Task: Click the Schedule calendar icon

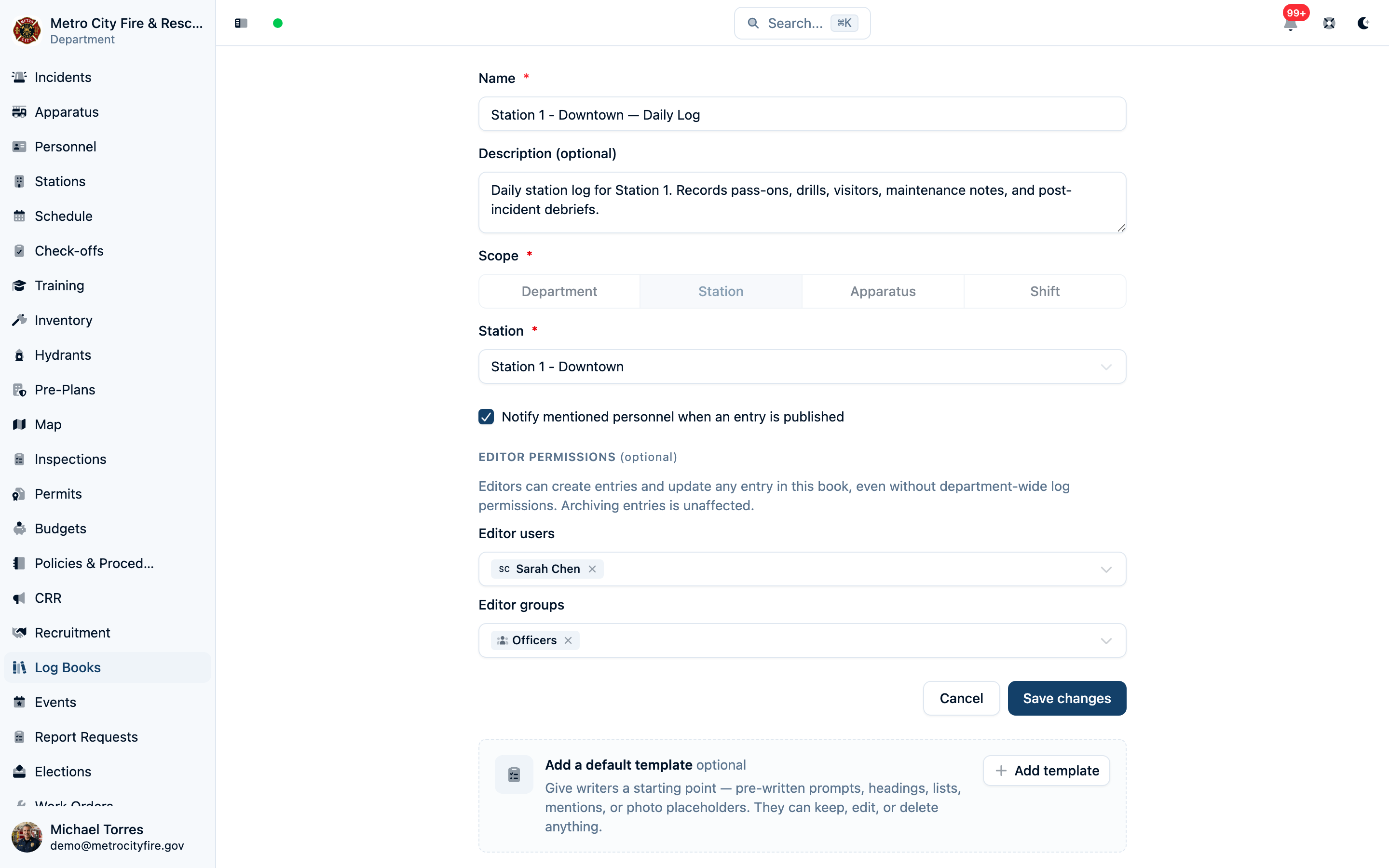Action: 19,216
